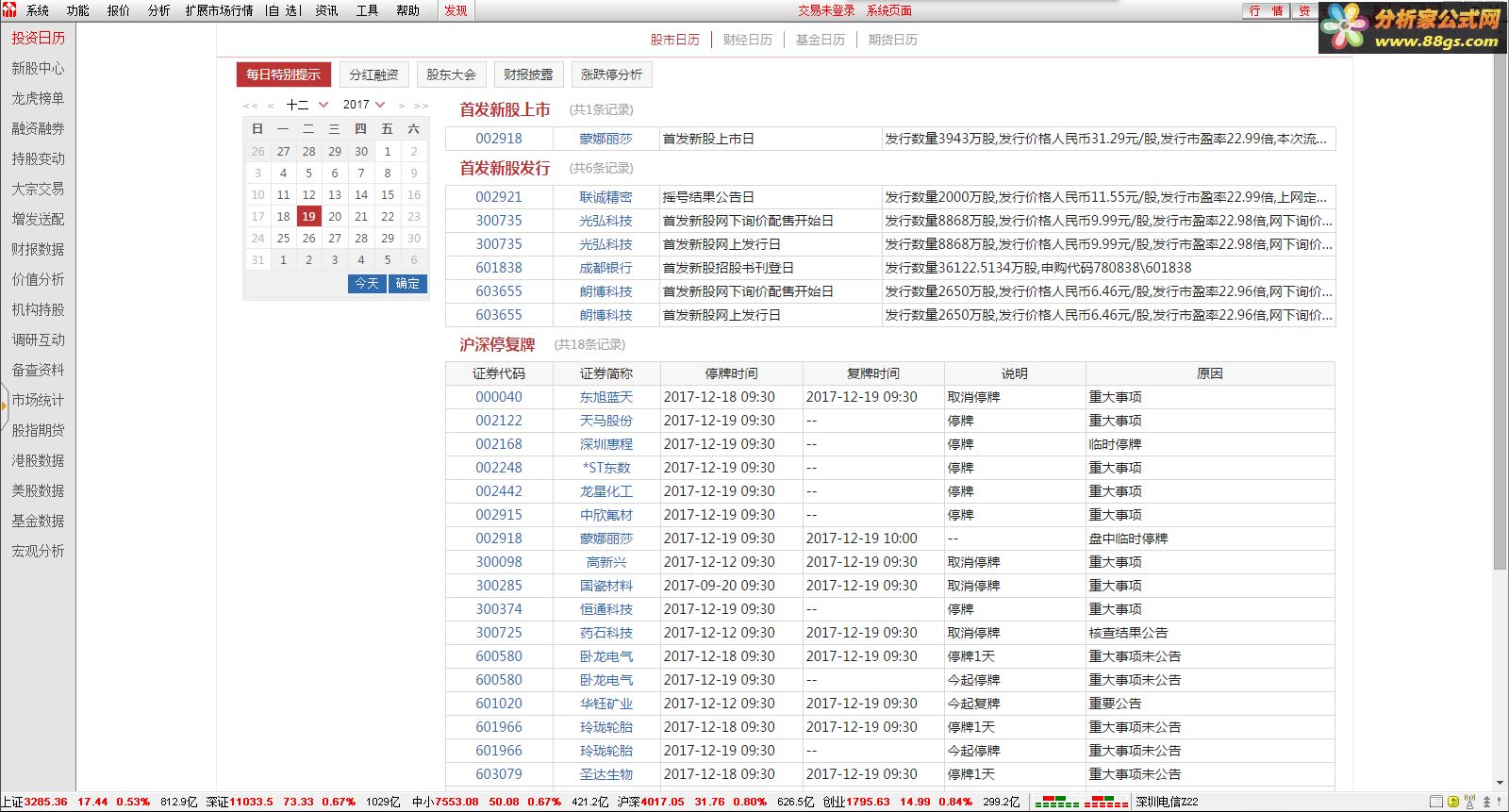Image resolution: width=1509 pixels, height=812 pixels.
Task: Click the 财报披露 button
Action: pos(528,75)
